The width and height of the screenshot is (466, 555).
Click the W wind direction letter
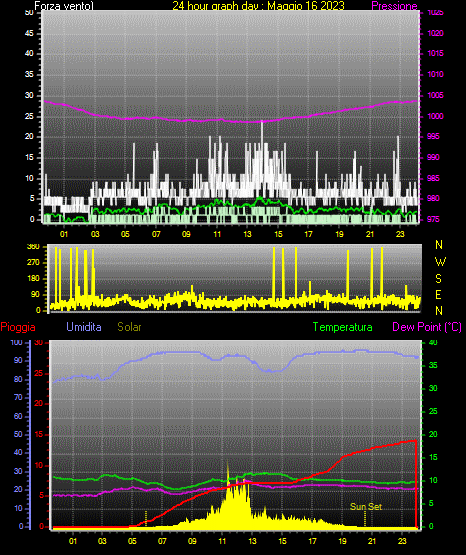440,262
